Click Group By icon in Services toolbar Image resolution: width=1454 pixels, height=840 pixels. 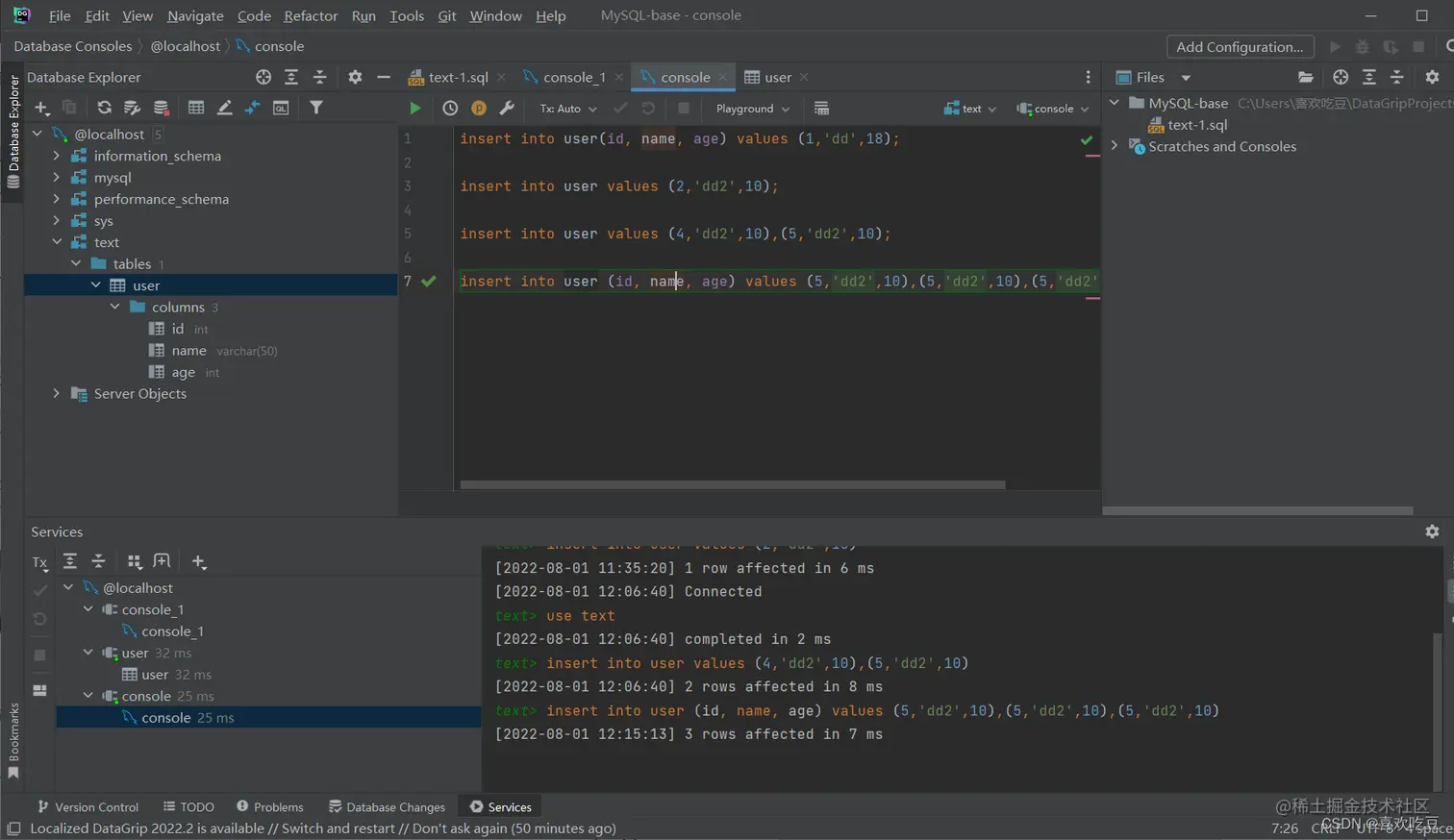pos(135,561)
